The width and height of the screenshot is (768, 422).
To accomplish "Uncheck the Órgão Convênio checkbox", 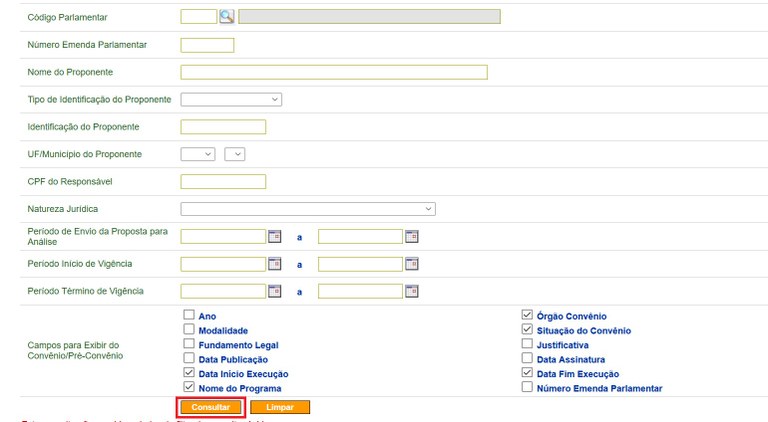I will [x=527, y=315].
